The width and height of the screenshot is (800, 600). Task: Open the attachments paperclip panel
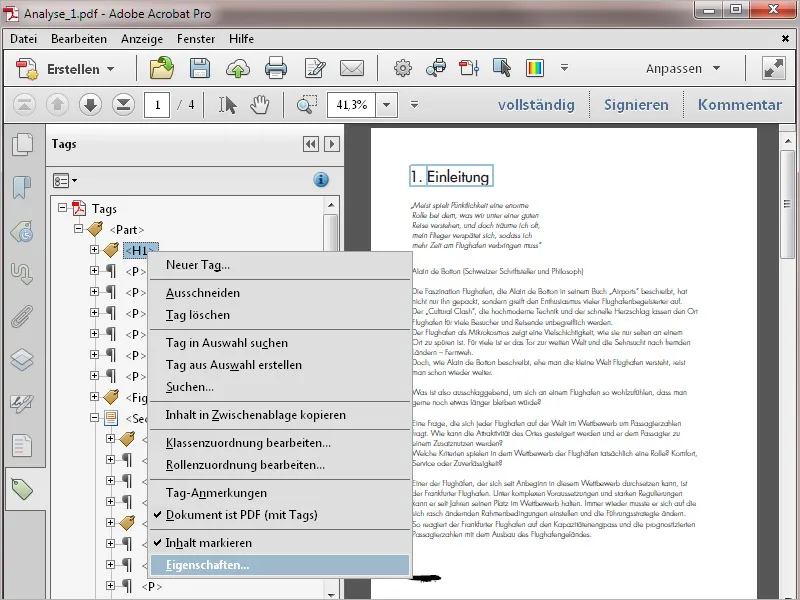(x=22, y=316)
